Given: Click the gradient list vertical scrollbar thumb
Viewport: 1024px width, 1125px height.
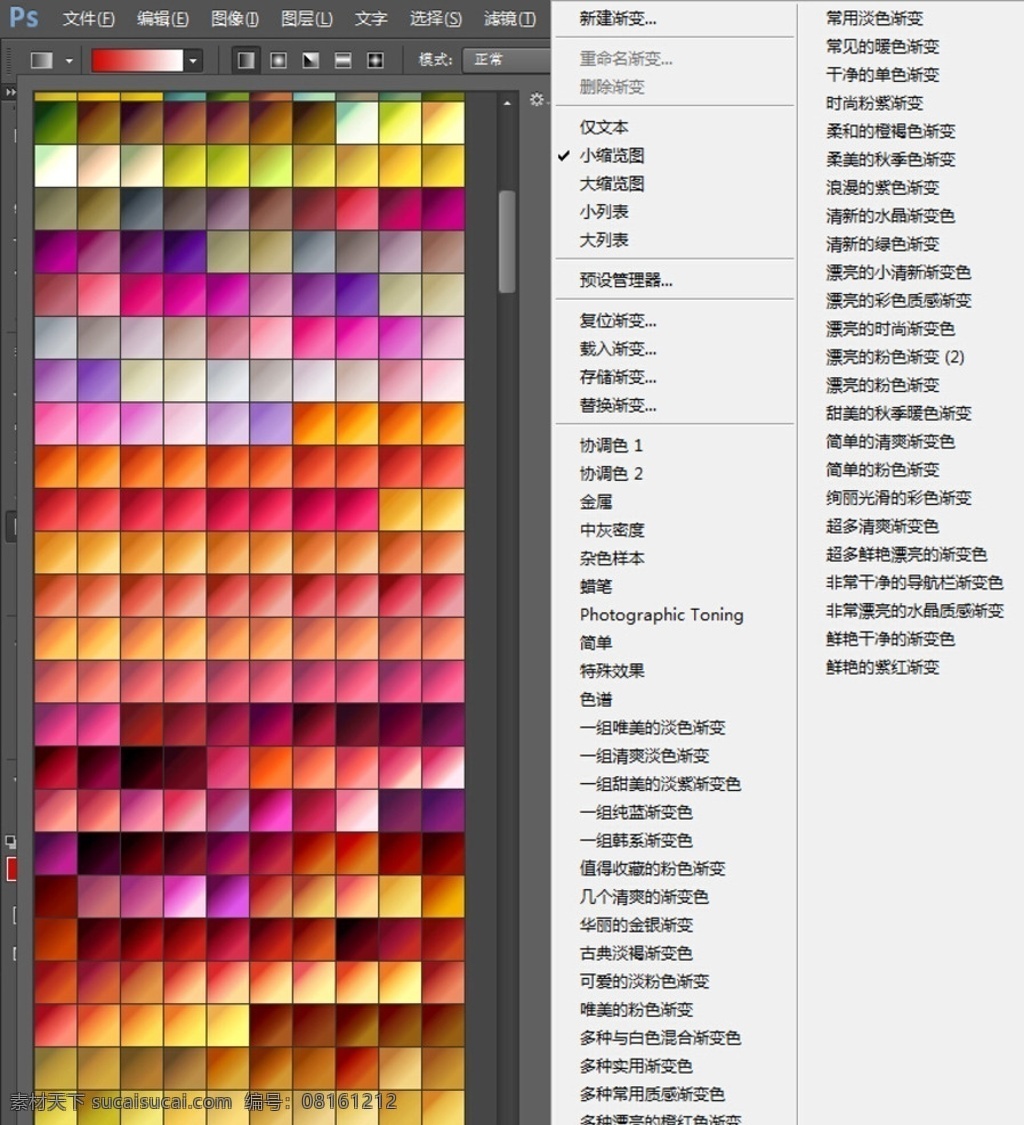Looking at the screenshot, I should (x=507, y=241).
